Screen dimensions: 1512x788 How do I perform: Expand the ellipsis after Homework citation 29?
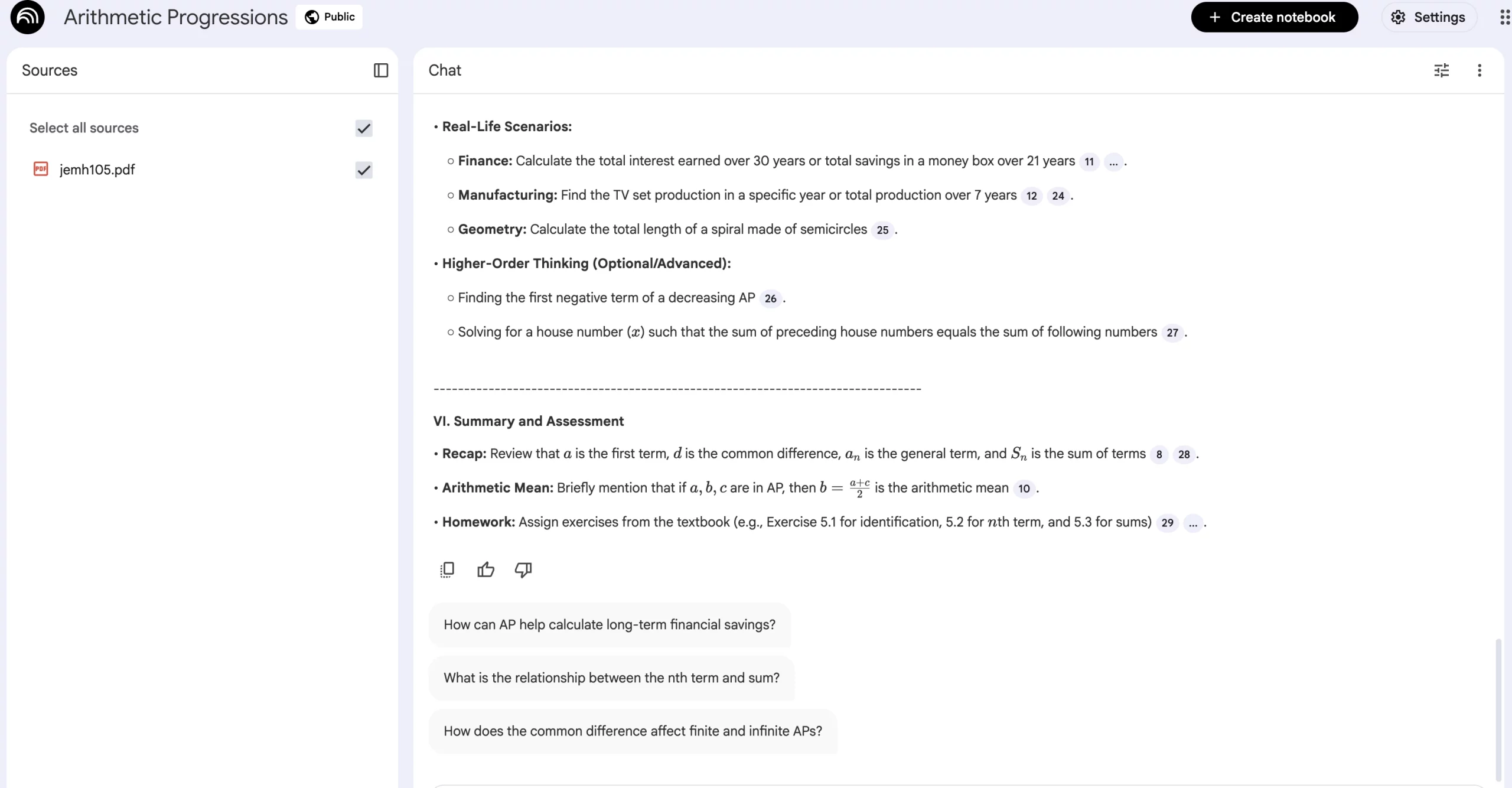point(1192,523)
